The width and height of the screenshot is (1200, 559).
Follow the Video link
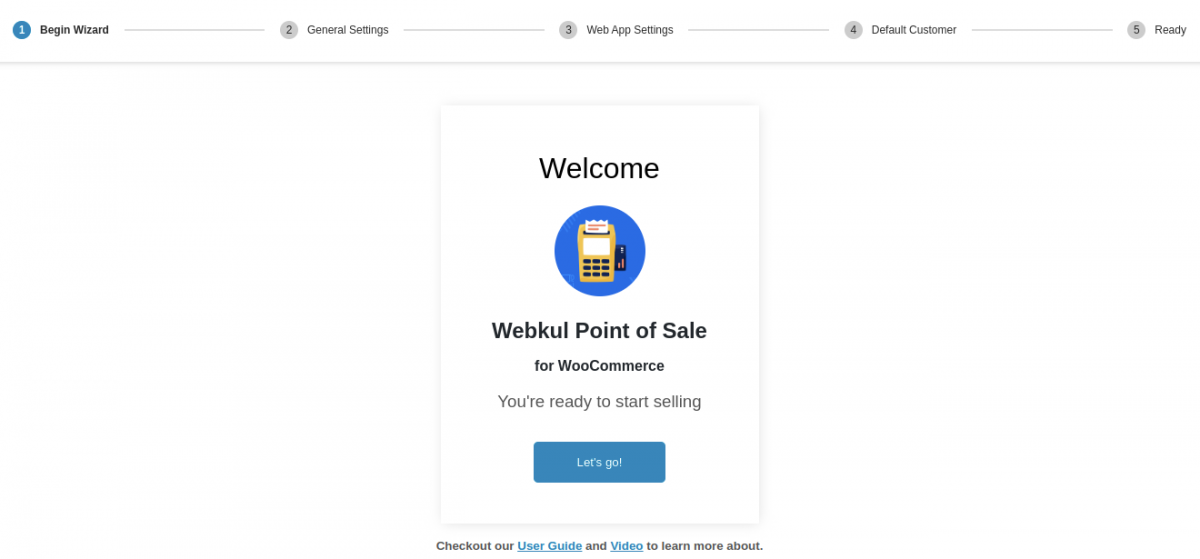pos(626,546)
